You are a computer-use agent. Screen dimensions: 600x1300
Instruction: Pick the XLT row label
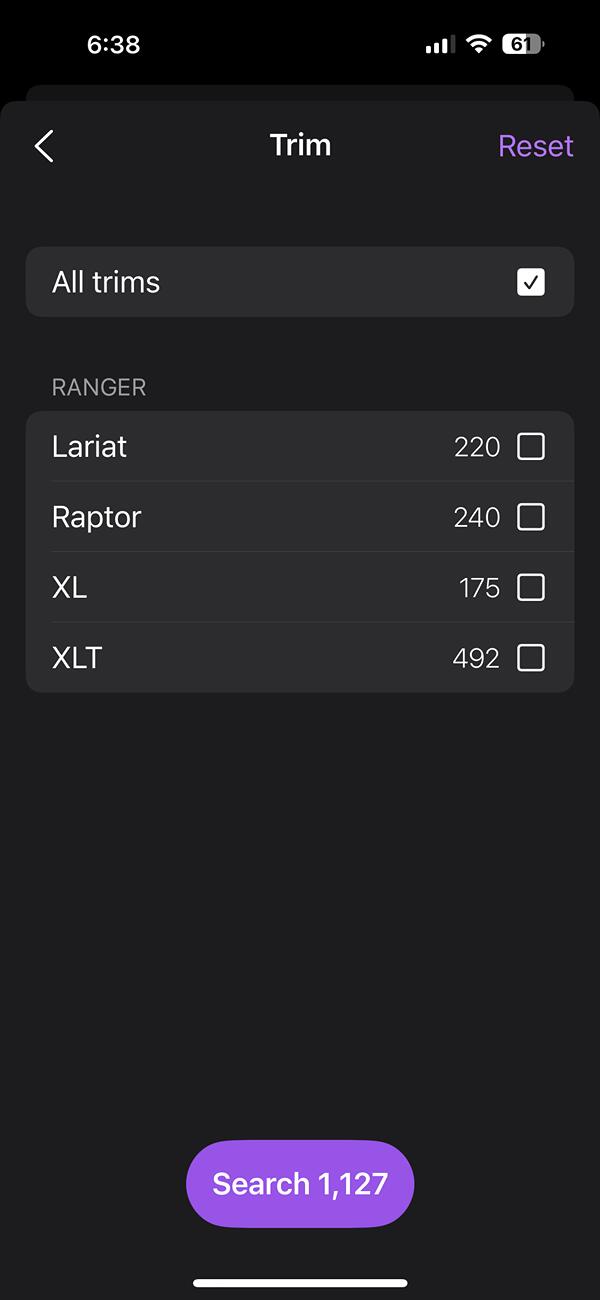[x=77, y=658]
